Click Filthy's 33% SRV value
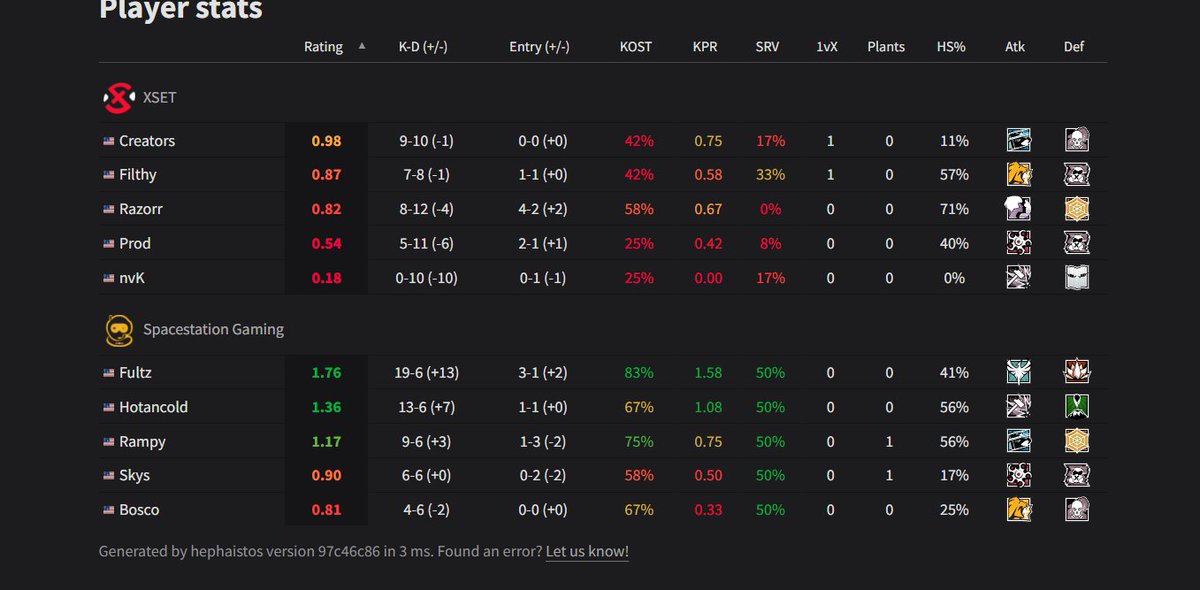1200x590 pixels. tap(770, 175)
